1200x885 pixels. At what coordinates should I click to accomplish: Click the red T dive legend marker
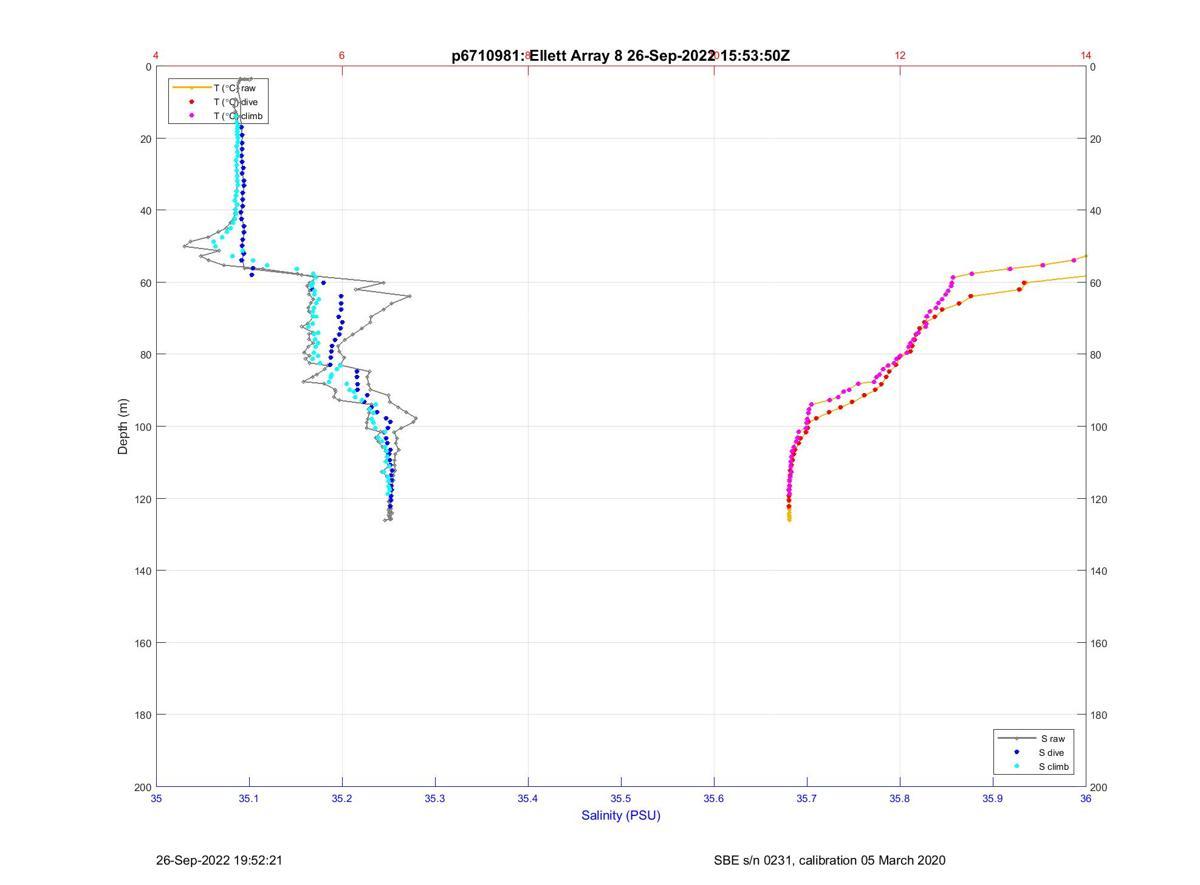click(191, 102)
